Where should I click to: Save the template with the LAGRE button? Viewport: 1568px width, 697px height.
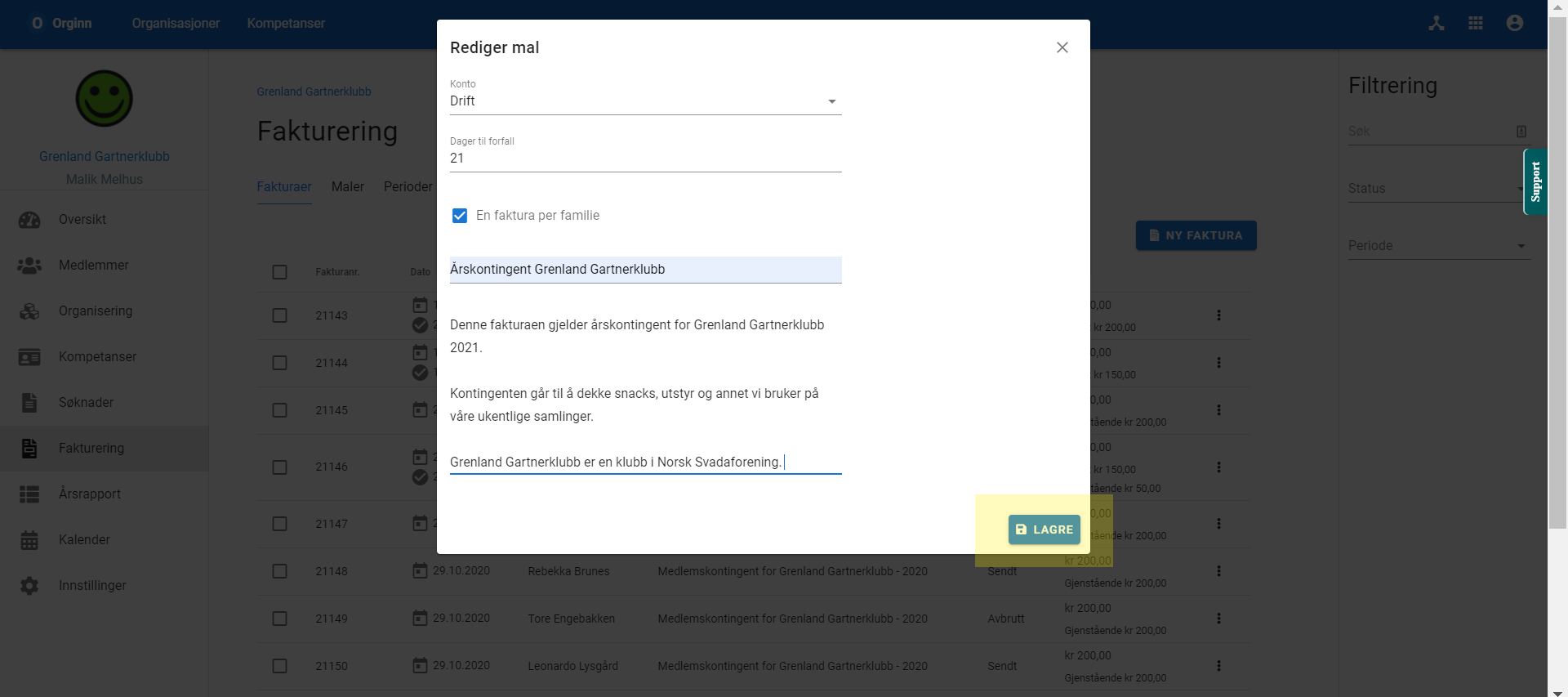coord(1044,529)
